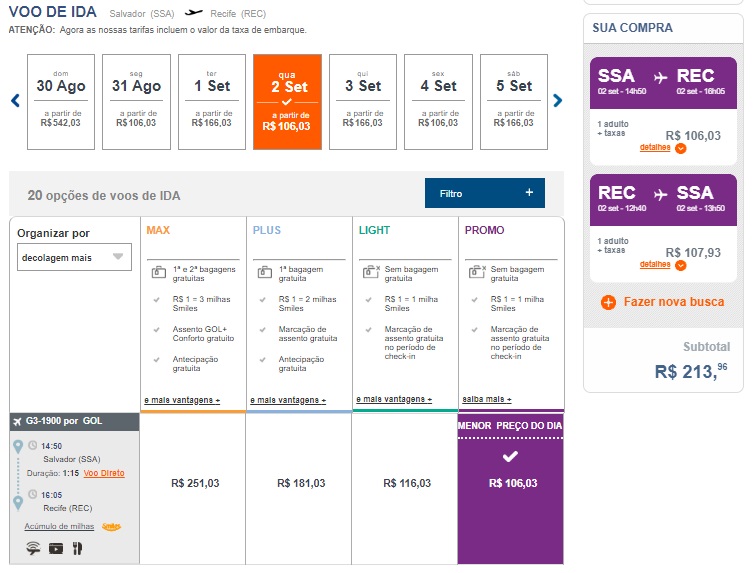Expand the Filtro panel
Image resolution: width=755 pixels, height=573 pixels.
[x=484, y=193]
